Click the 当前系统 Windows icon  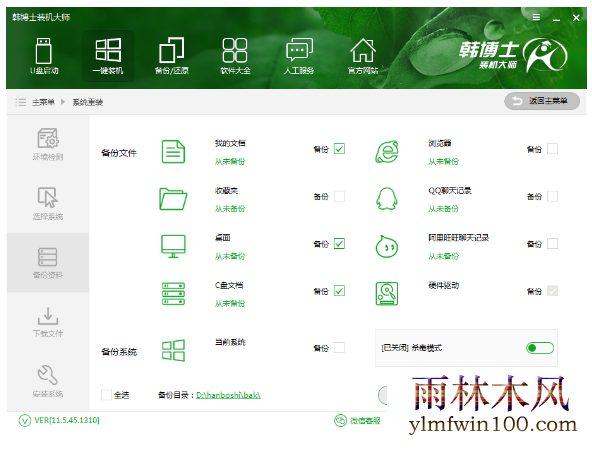[173, 350]
